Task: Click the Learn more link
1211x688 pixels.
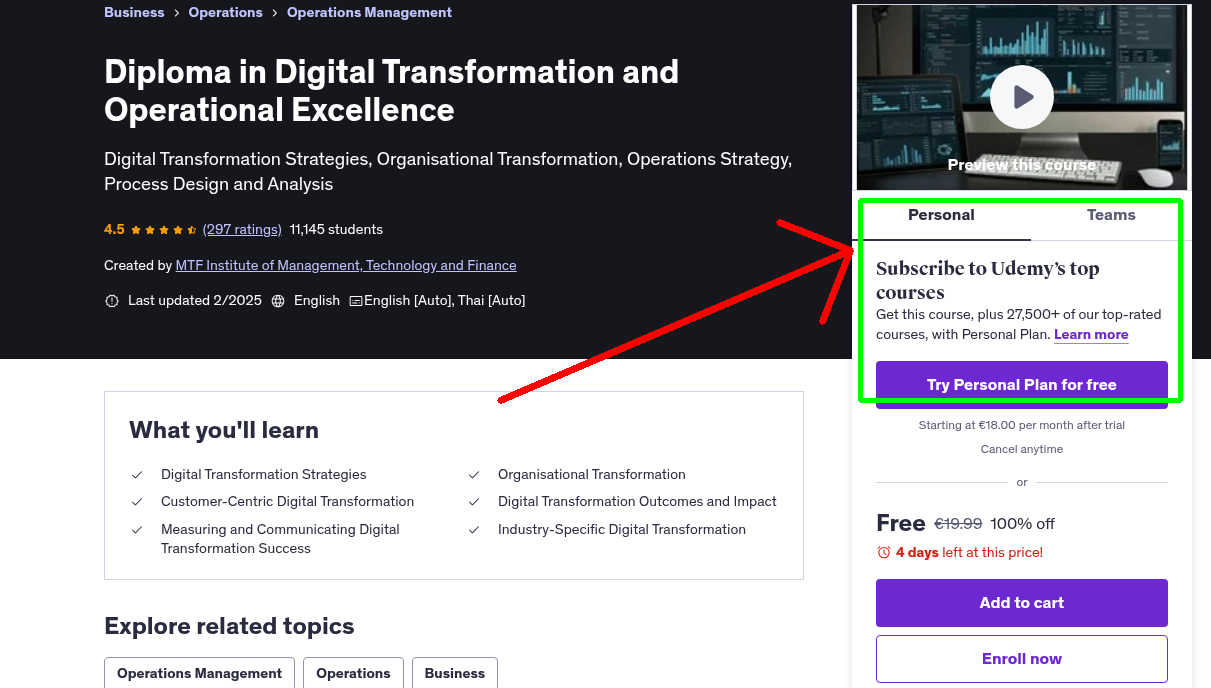Action: pos(1091,334)
